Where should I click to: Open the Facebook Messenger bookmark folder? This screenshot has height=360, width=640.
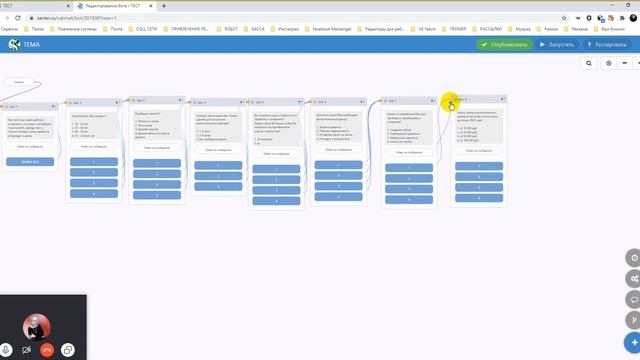point(328,29)
